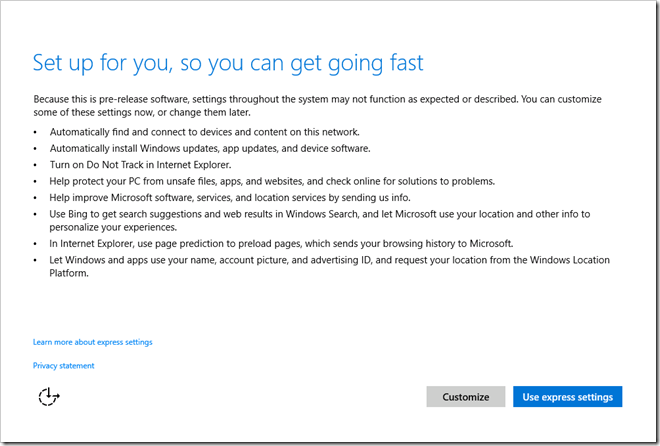Open the Ease of Access icon
Screen dimensions: 660x446
point(48,396)
